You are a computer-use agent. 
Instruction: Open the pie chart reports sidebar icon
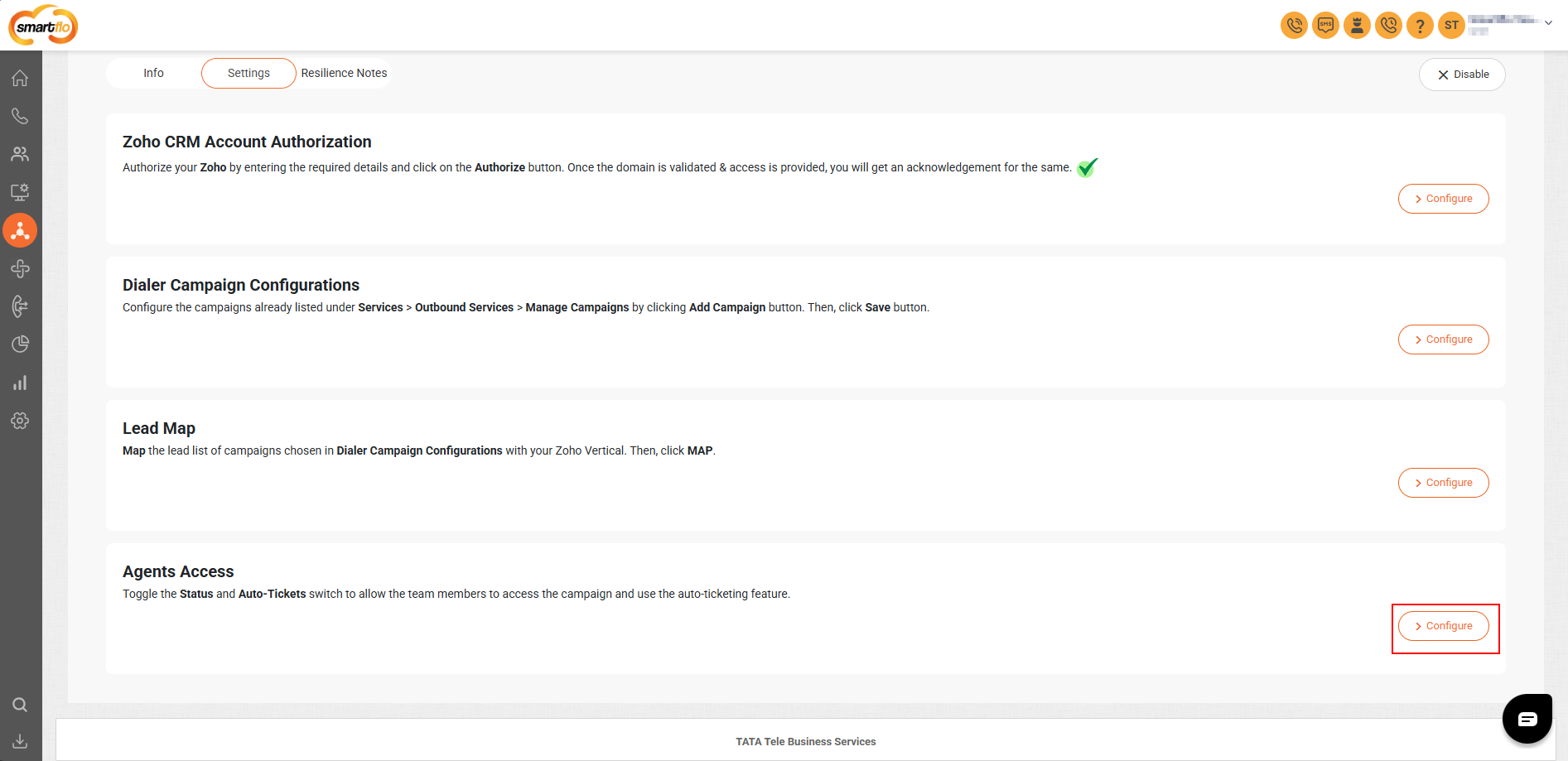click(20, 344)
